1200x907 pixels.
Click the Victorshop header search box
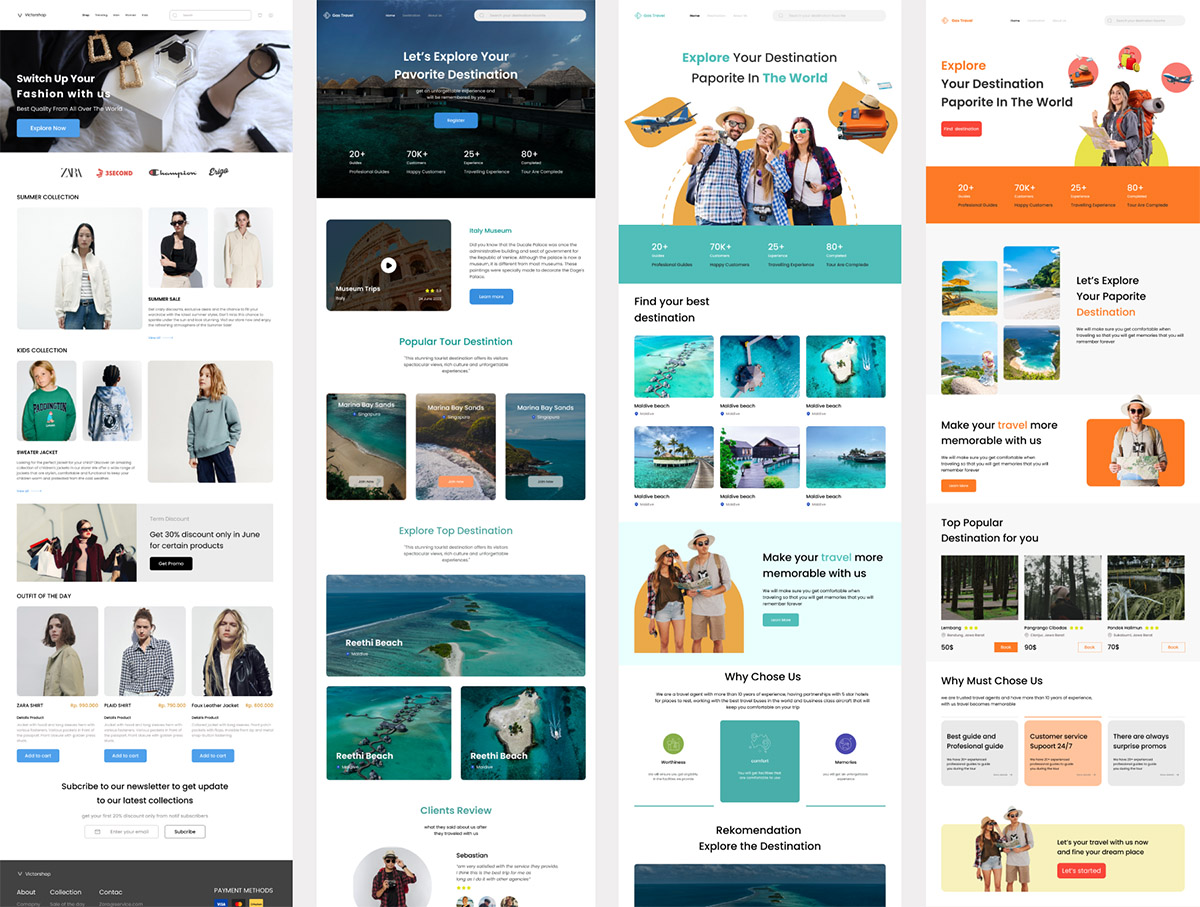pos(211,16)
